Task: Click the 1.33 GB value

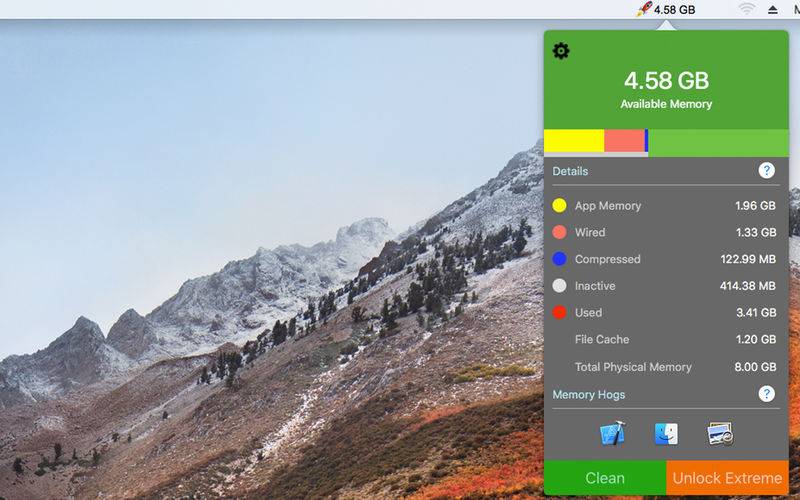Action: pyautogui.click(x=756, y=232)
